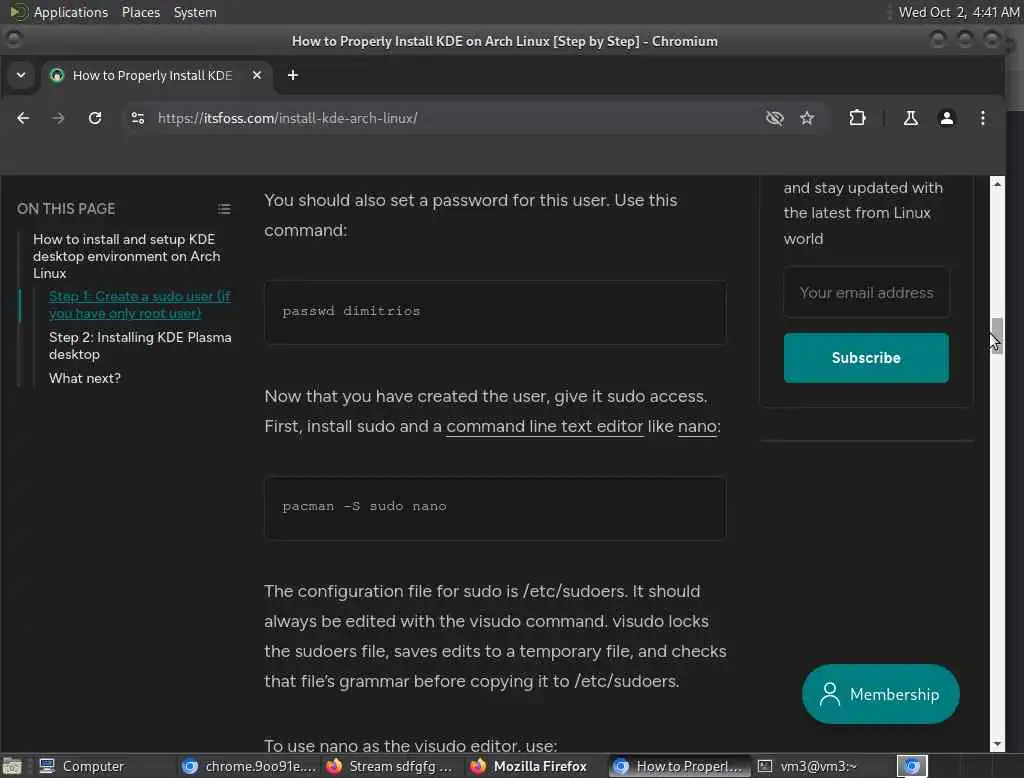Click the pacman -S sudo nano code block

[495, 508]
